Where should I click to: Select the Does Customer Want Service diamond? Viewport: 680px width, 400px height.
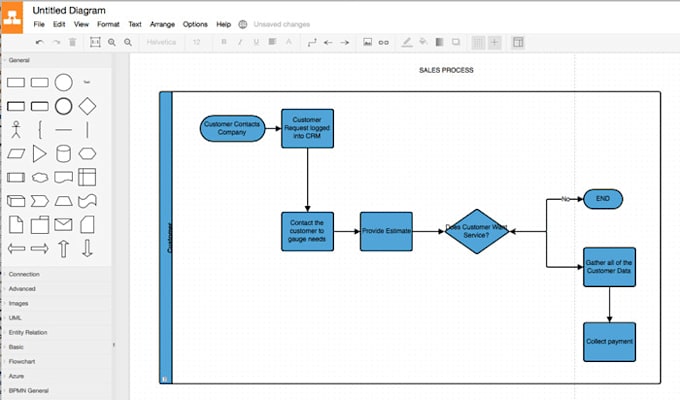point(477,231)
